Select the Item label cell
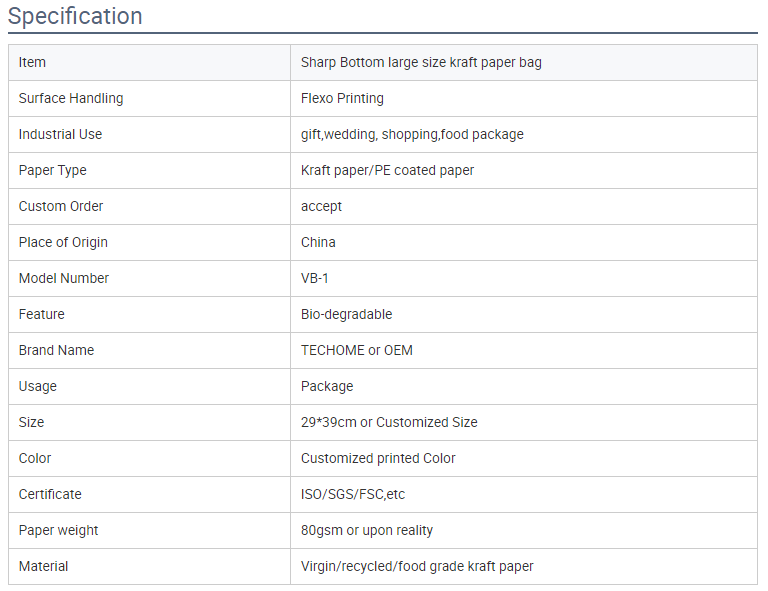Screen dimensions: 768x591 (149, 63)
